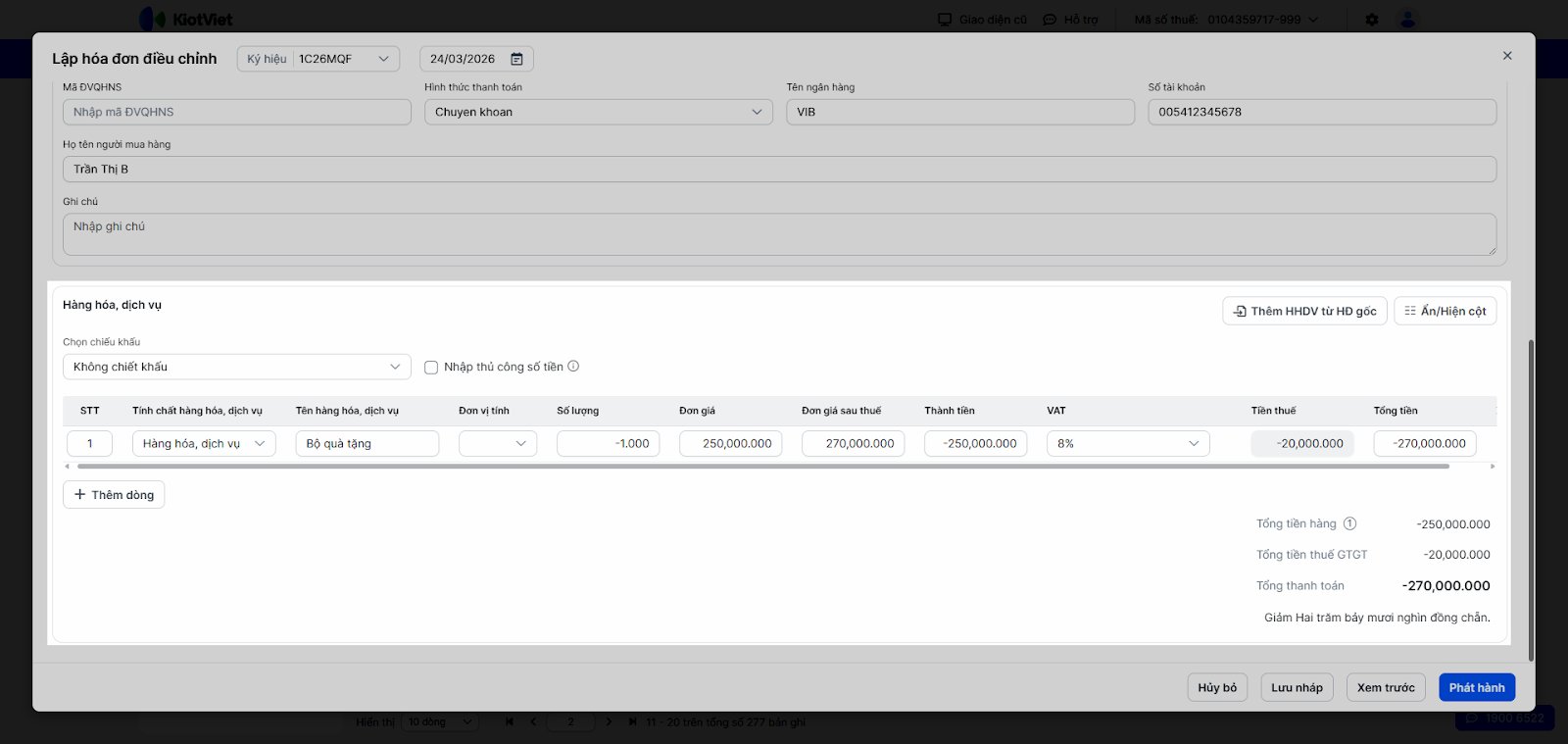Edit buyer name field Trần Thị B
The width and height of the screenshot is (1568, 744).
pos(779,169)
